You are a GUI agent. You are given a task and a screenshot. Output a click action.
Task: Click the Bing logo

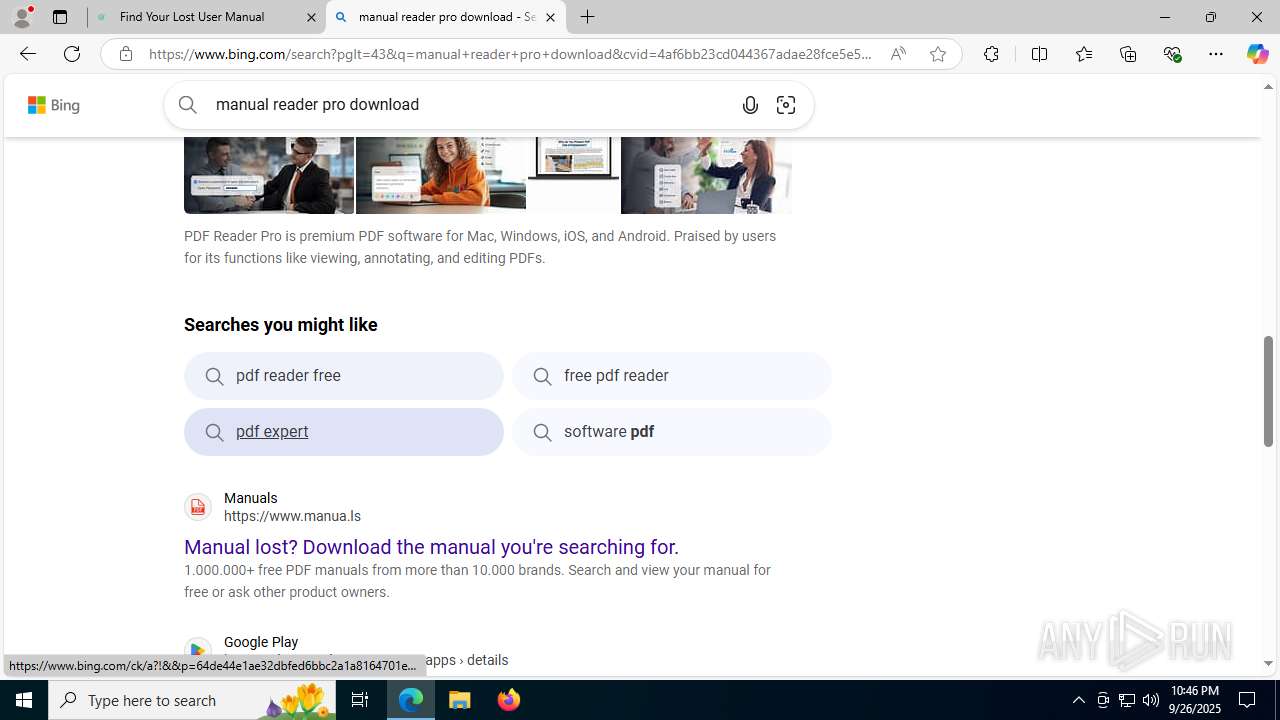click(x=53, y=105)
